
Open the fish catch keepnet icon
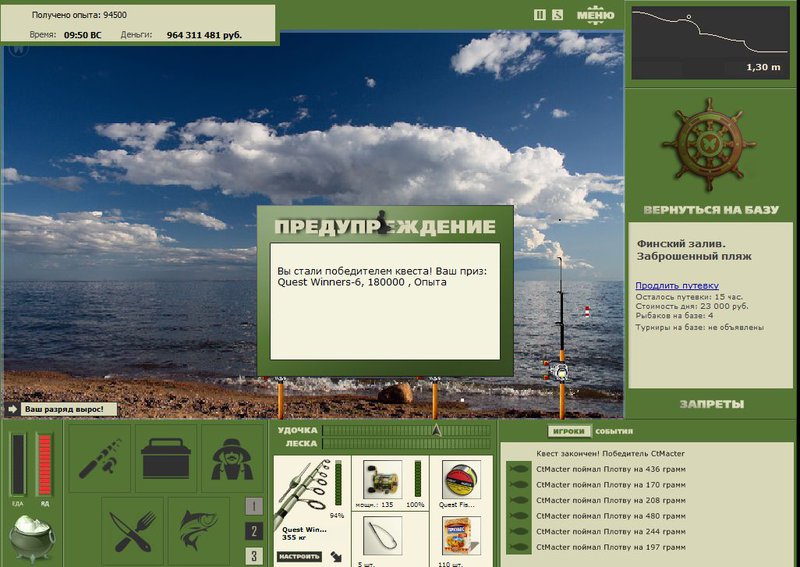(x=198, y=531)
